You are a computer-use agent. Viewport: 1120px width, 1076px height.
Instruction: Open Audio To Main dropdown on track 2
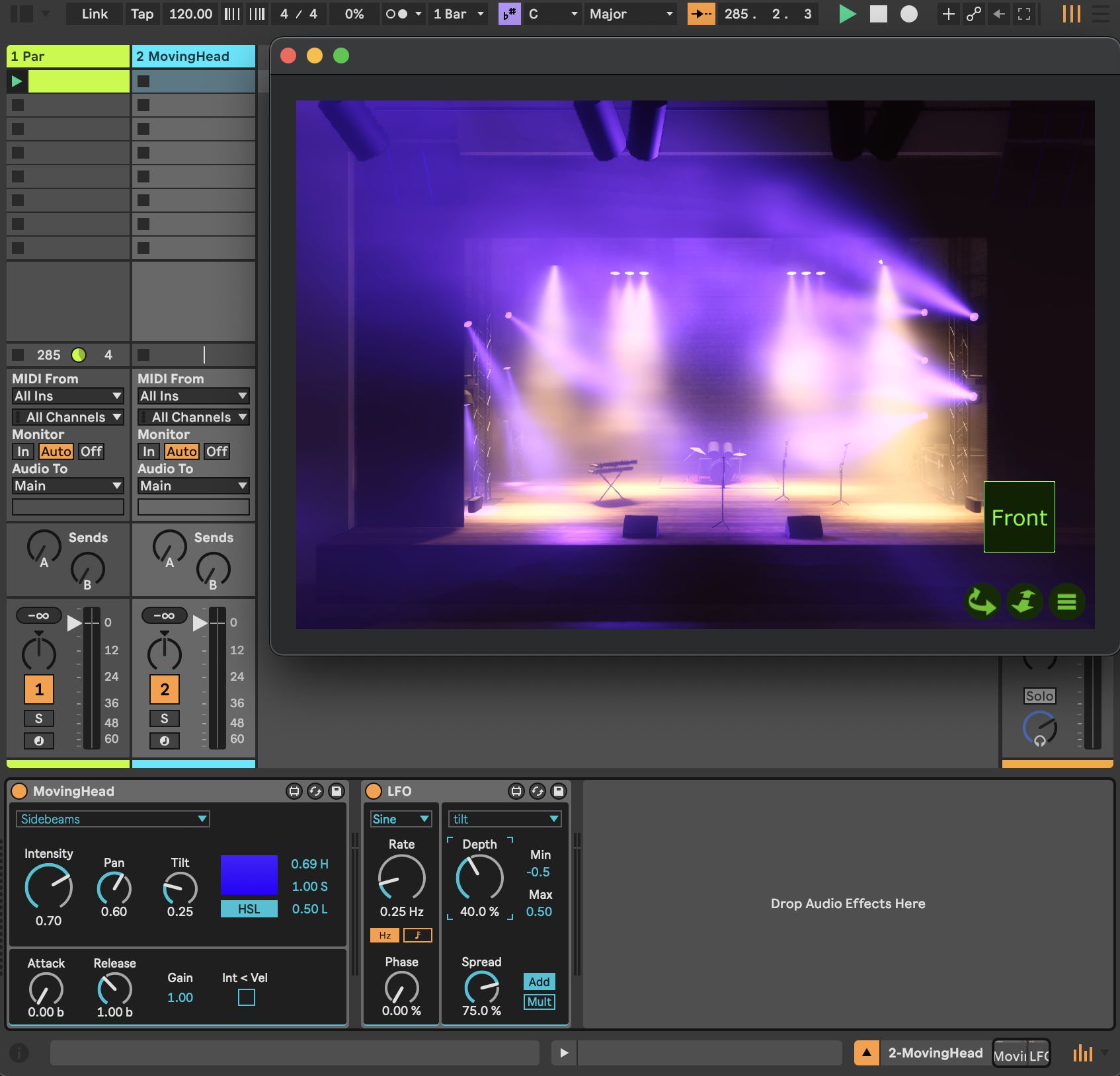(x=194, y=486)
